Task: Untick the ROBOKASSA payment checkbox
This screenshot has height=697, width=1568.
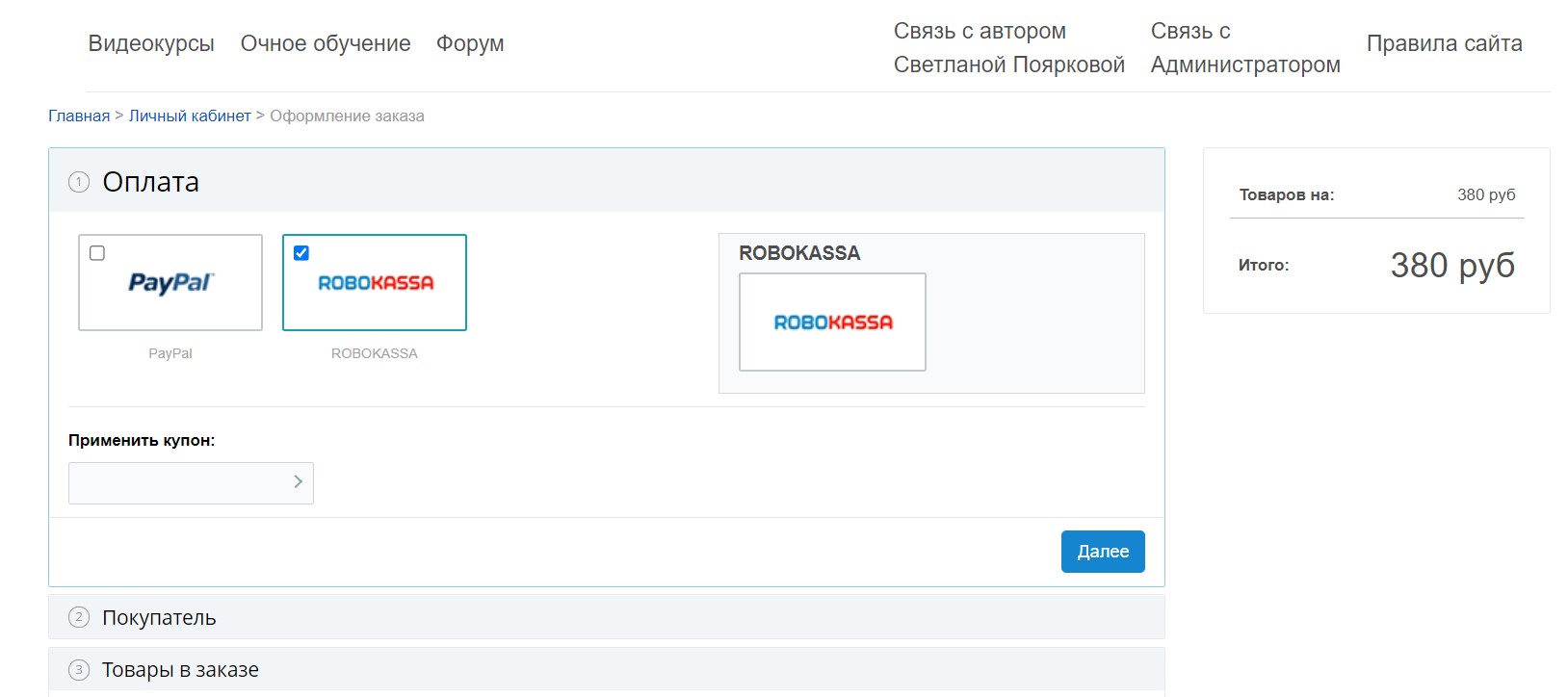Action: pos(301,253)
